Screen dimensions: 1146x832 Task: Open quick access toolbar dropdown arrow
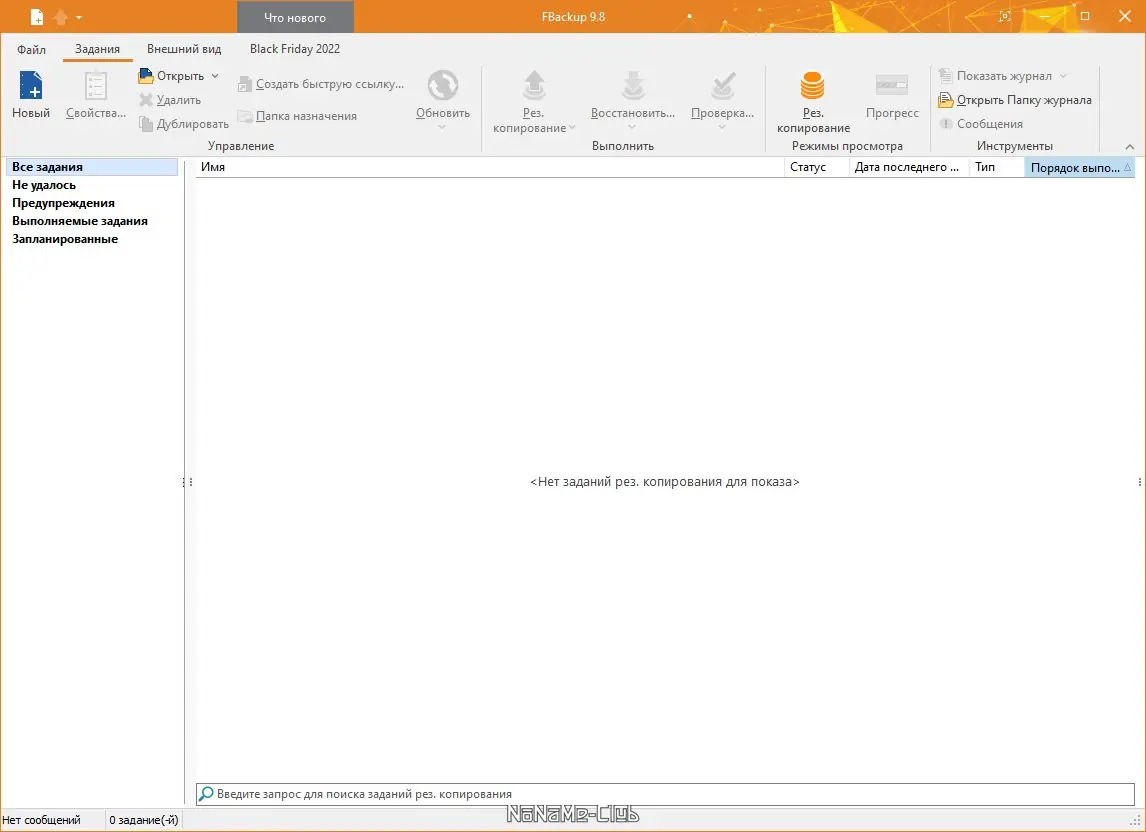click(79, 17)
